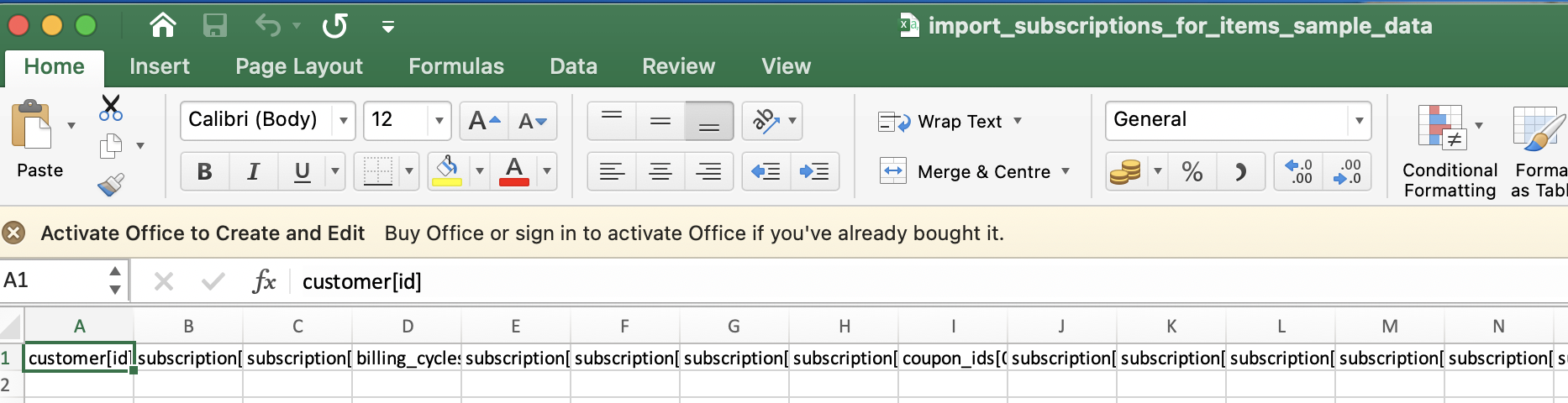Viewport: 1568px width, 403px height.
Task: Click the fx Insert Function icon
Action: pyautogui.click(x=264, y=280)
